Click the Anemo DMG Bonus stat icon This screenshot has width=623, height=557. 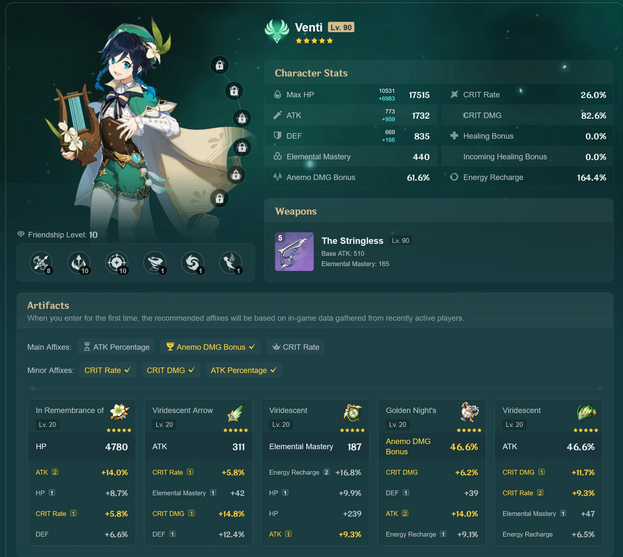click(277, 177)
